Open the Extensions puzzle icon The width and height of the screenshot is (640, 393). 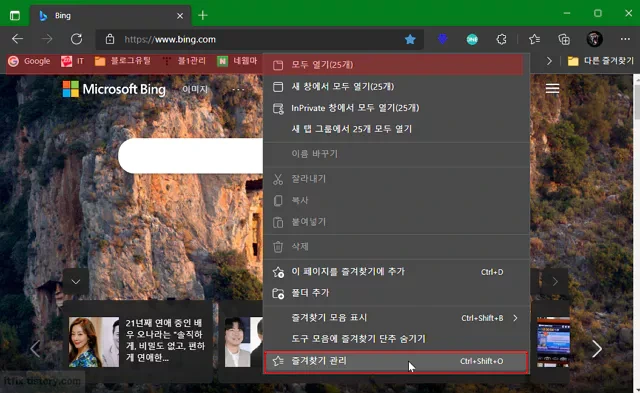tap(501, 39)
